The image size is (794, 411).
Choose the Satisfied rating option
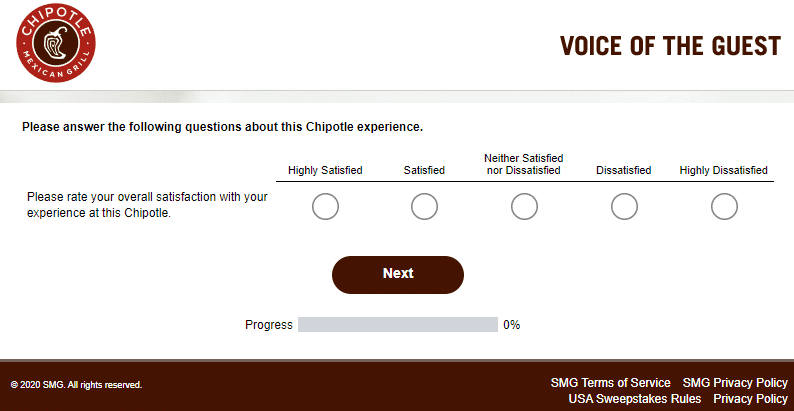point(424,207)
